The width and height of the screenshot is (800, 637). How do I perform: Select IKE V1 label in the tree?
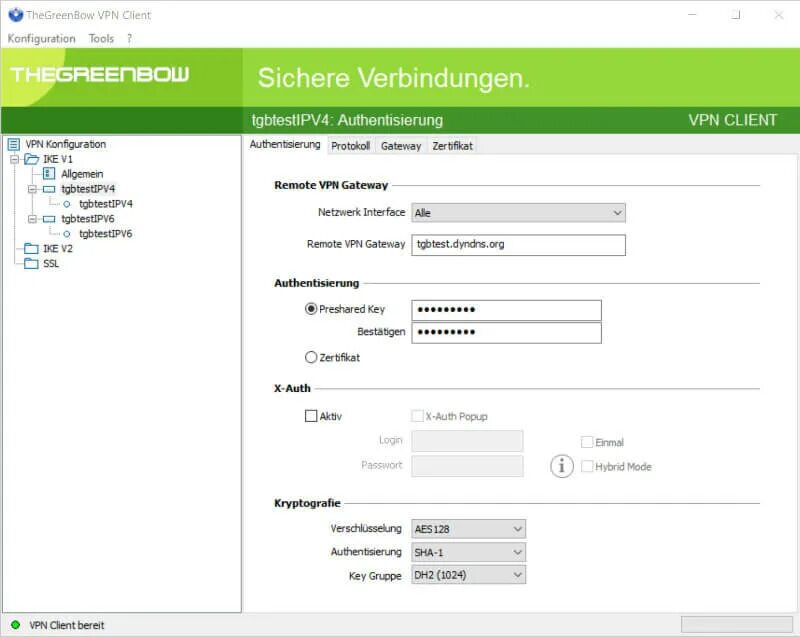[58, 159]
